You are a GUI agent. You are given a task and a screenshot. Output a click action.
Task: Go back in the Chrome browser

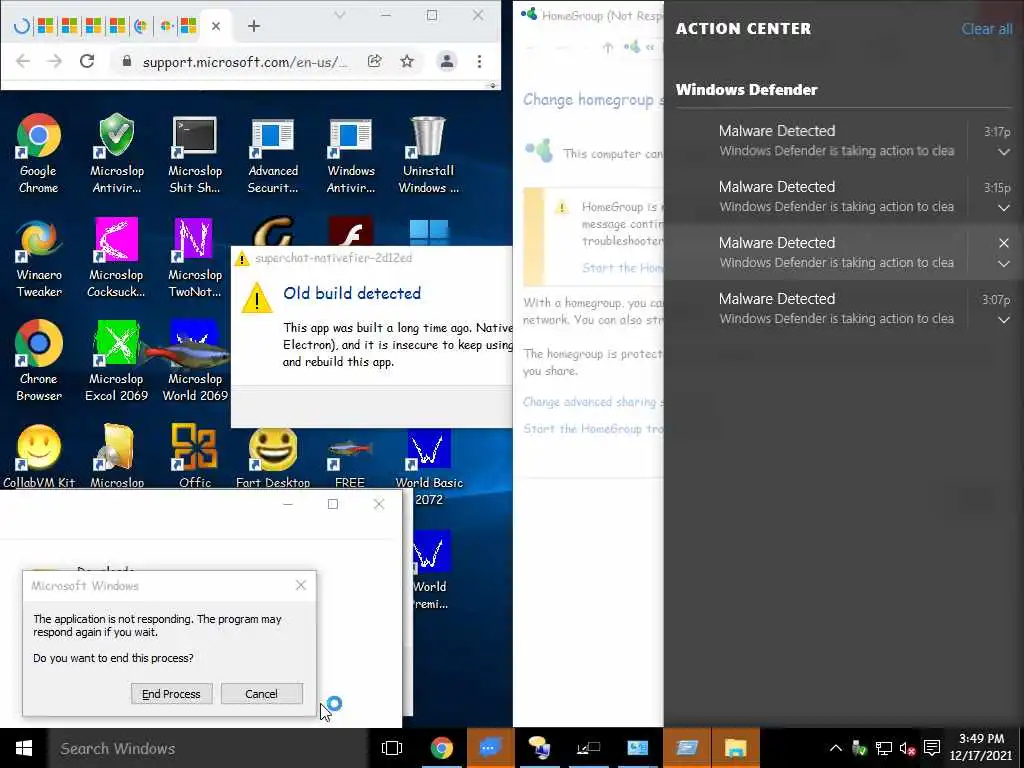coord(23,61)
